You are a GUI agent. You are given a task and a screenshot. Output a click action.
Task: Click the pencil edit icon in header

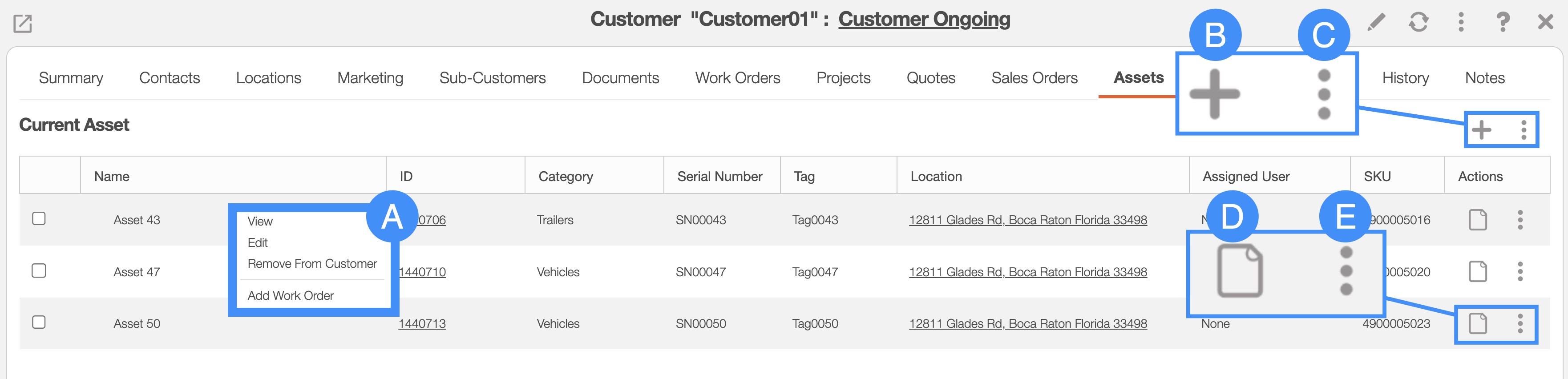point(1376,23)
